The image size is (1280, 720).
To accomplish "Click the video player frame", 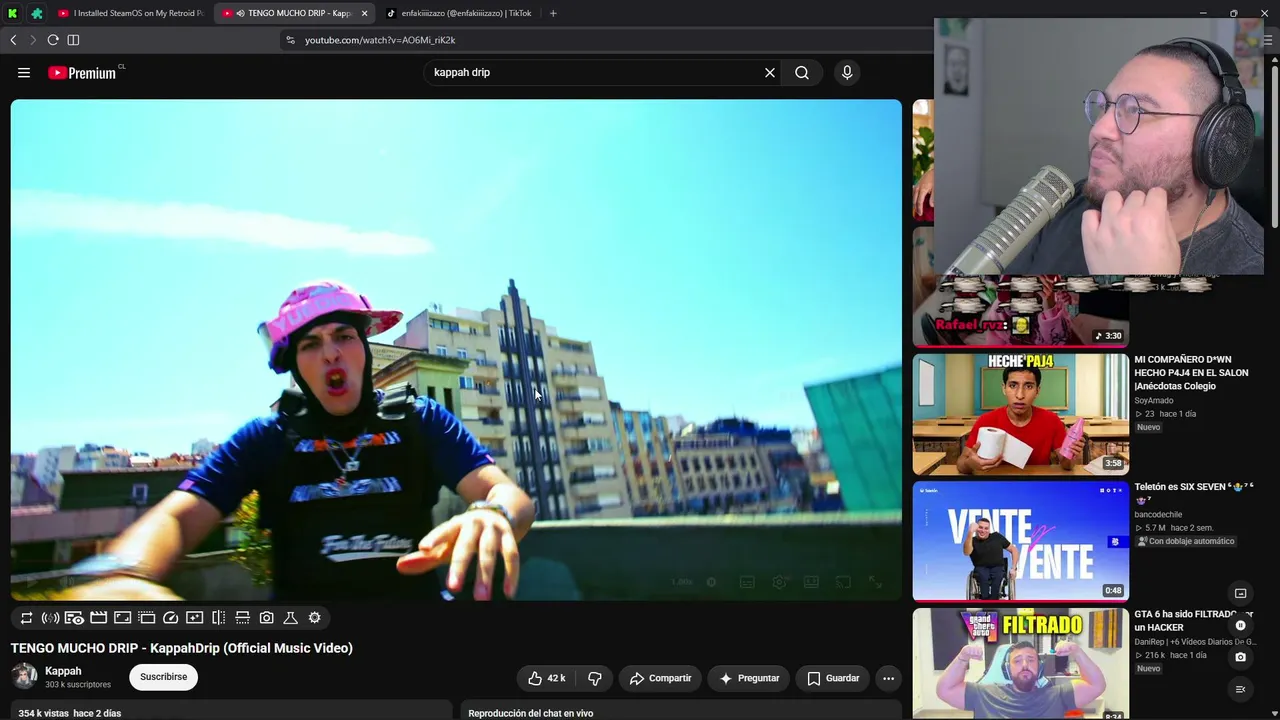I will [456, 350].
